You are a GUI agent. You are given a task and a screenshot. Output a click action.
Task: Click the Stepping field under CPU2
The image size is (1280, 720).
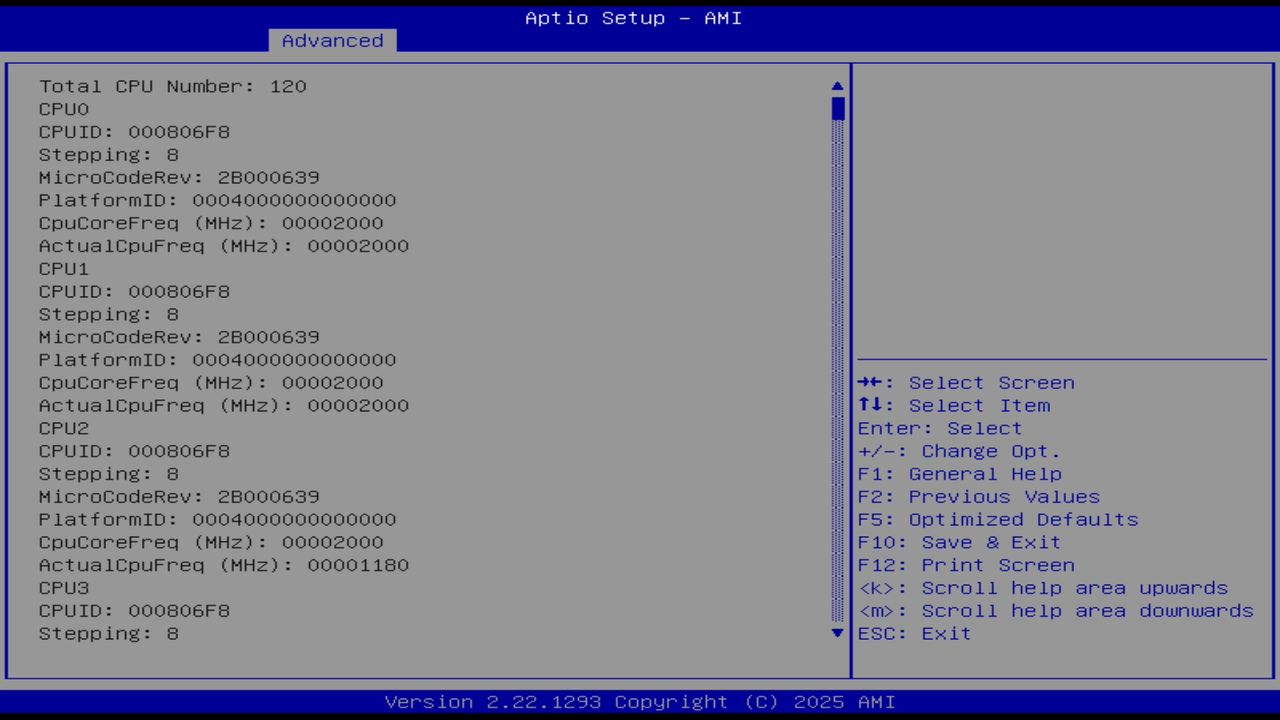(108, 473)
